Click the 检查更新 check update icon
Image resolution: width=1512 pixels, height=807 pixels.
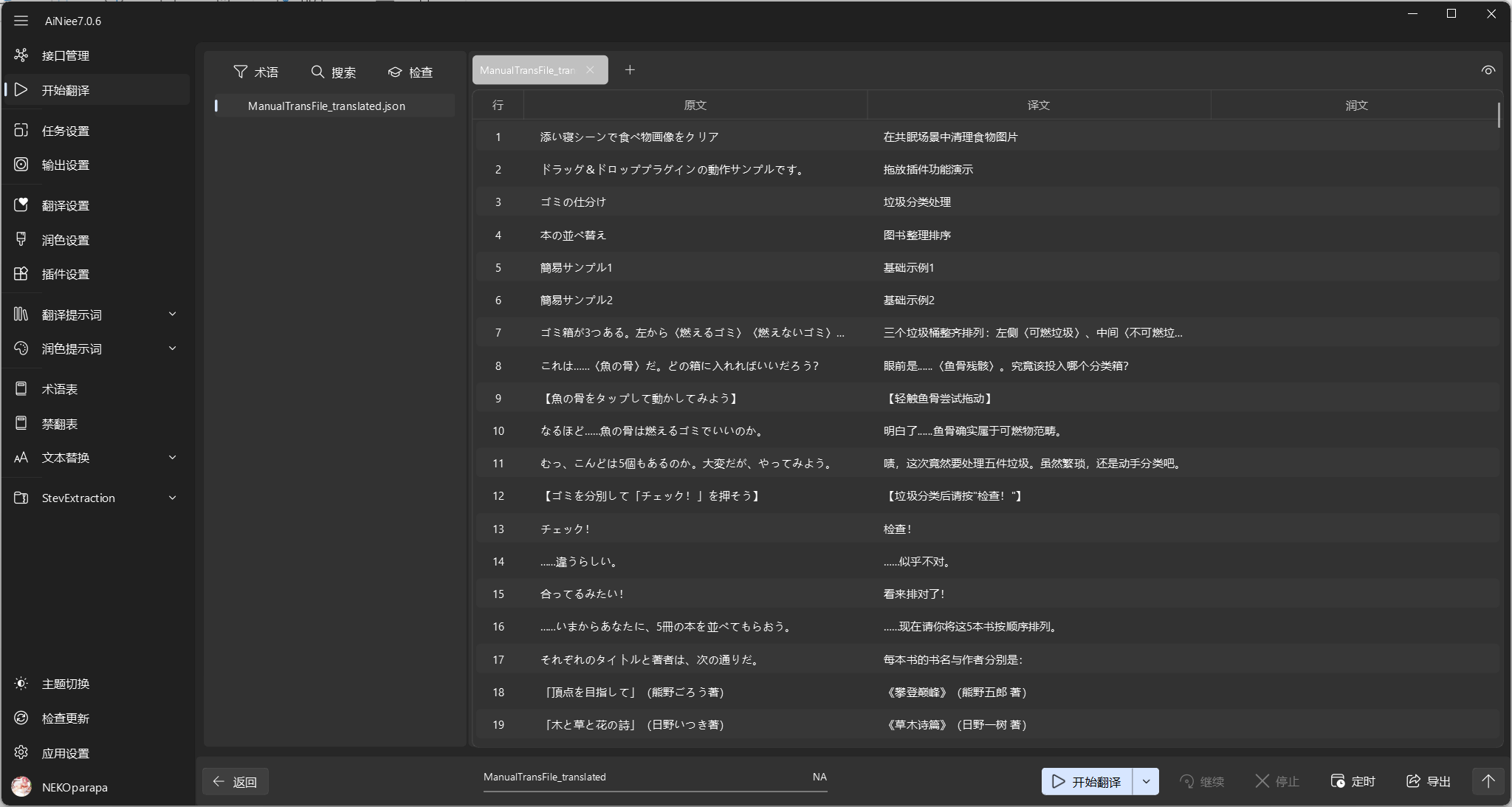[21, 718]
